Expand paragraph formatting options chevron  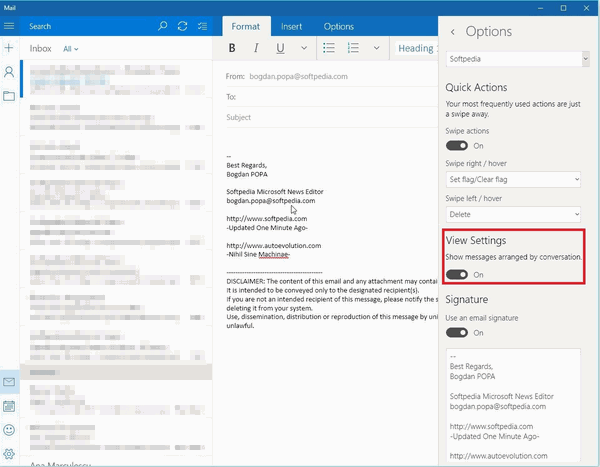[377, 48]
